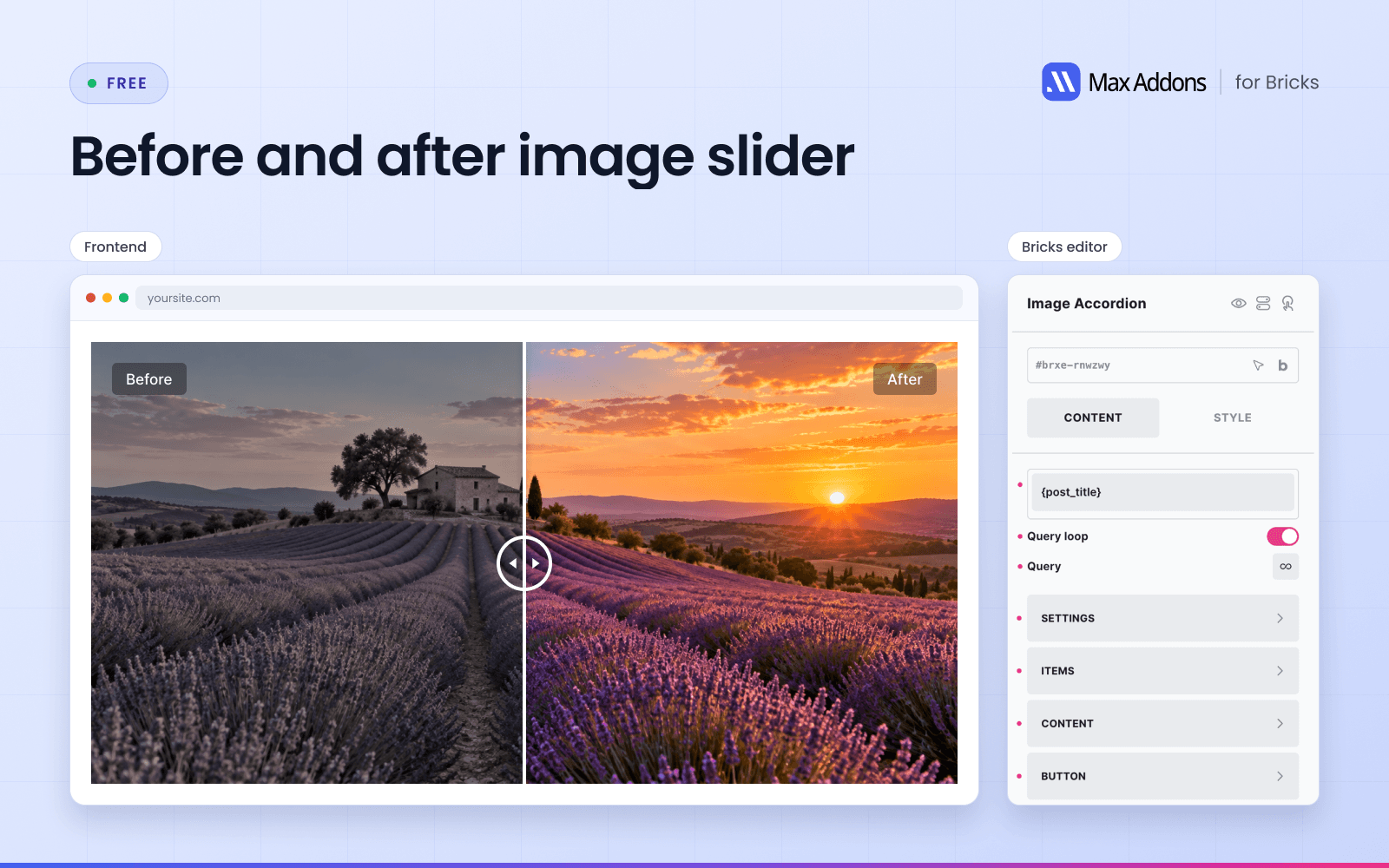
Task: Click the eye preview icon in Image Accordion header
Action: click(1239, 303)
